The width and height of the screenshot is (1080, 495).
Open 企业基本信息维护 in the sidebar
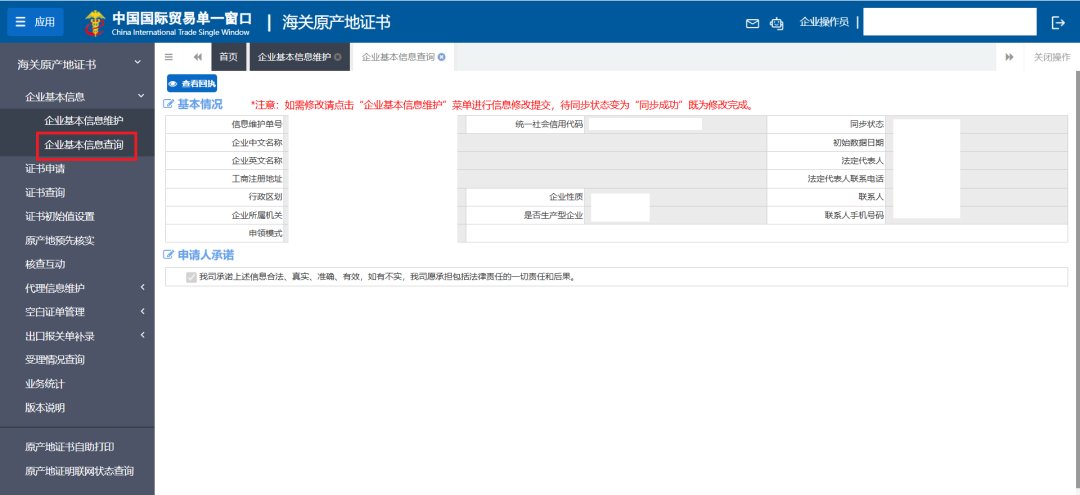(x=84, y=120)
